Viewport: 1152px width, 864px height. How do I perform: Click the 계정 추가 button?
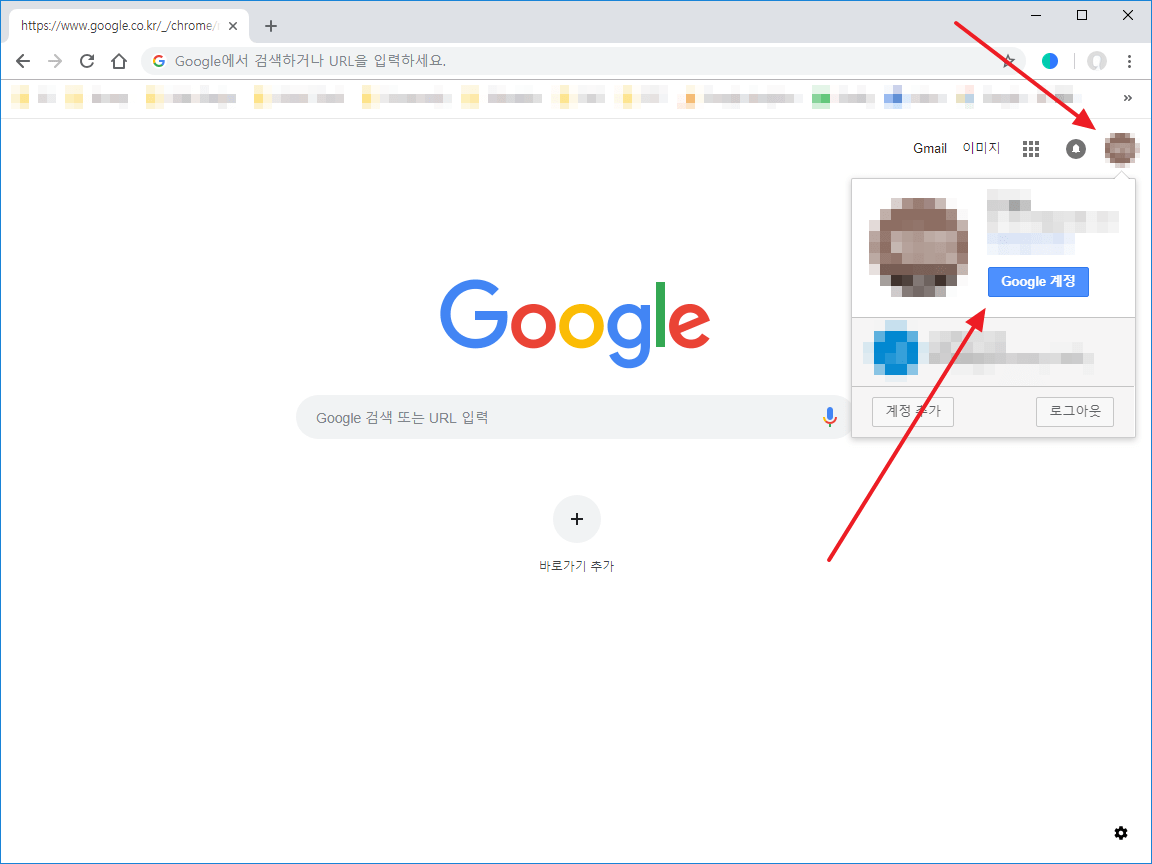tap(912, 411)
